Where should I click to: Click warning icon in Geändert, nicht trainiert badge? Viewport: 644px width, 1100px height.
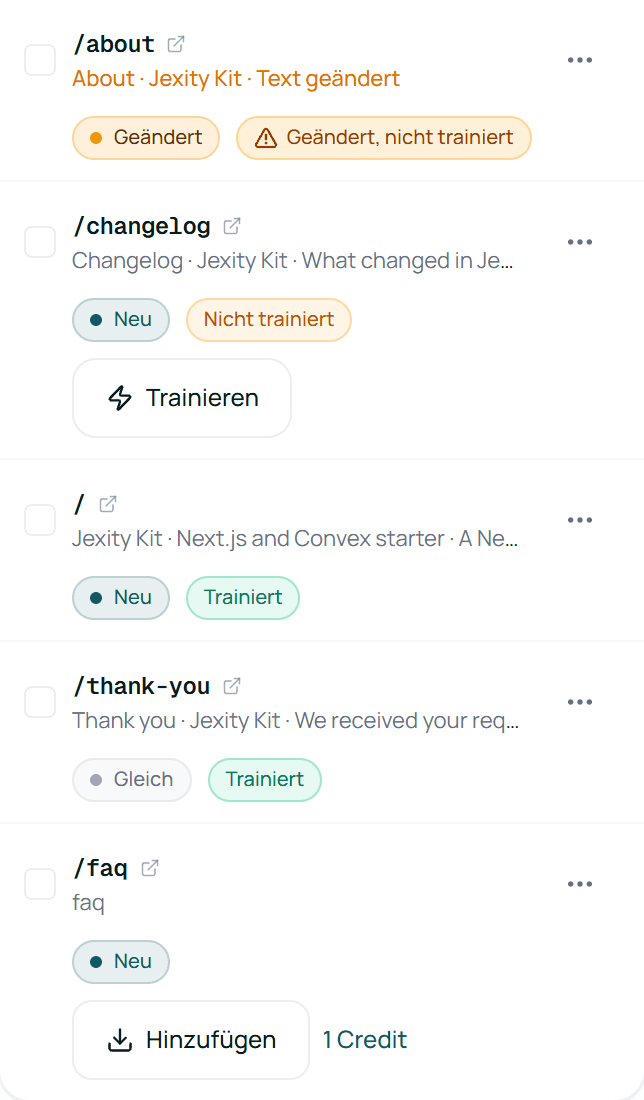click(266, 138)
